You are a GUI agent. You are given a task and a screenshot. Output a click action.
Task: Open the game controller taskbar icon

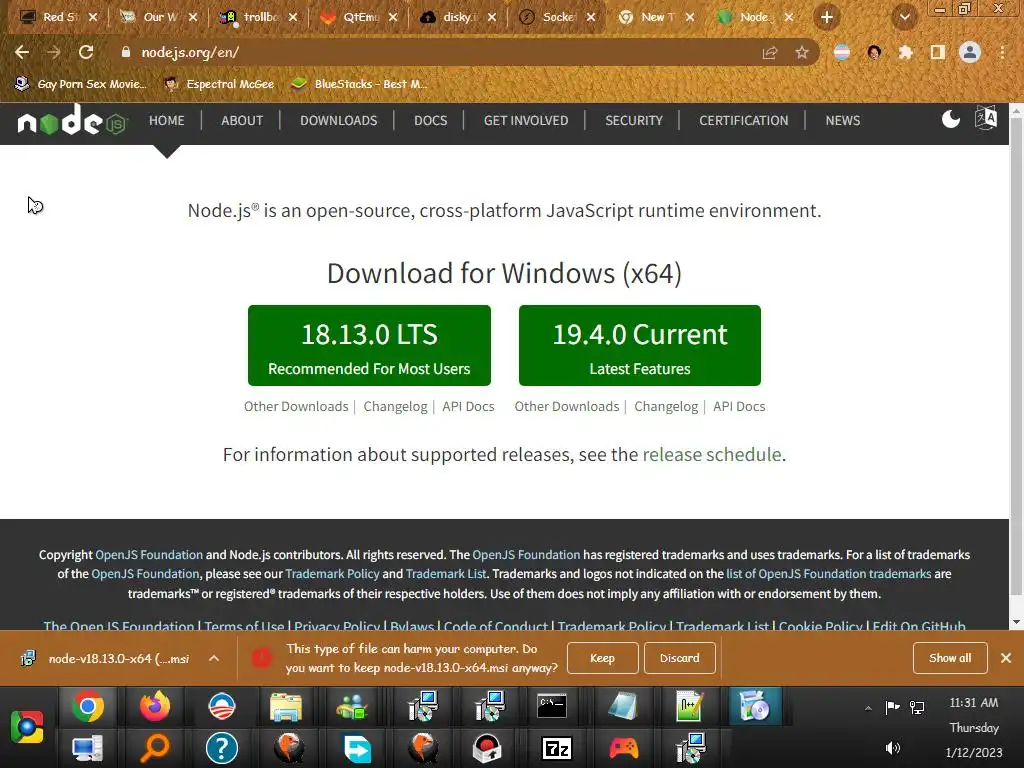click(x=624, y=748)
